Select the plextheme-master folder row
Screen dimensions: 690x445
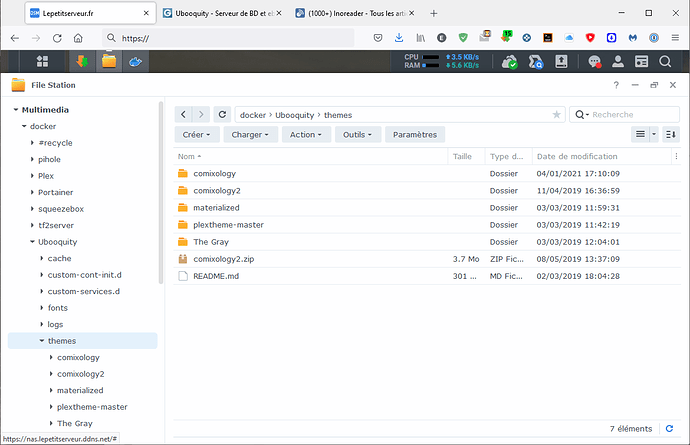(x=427, y=225)
